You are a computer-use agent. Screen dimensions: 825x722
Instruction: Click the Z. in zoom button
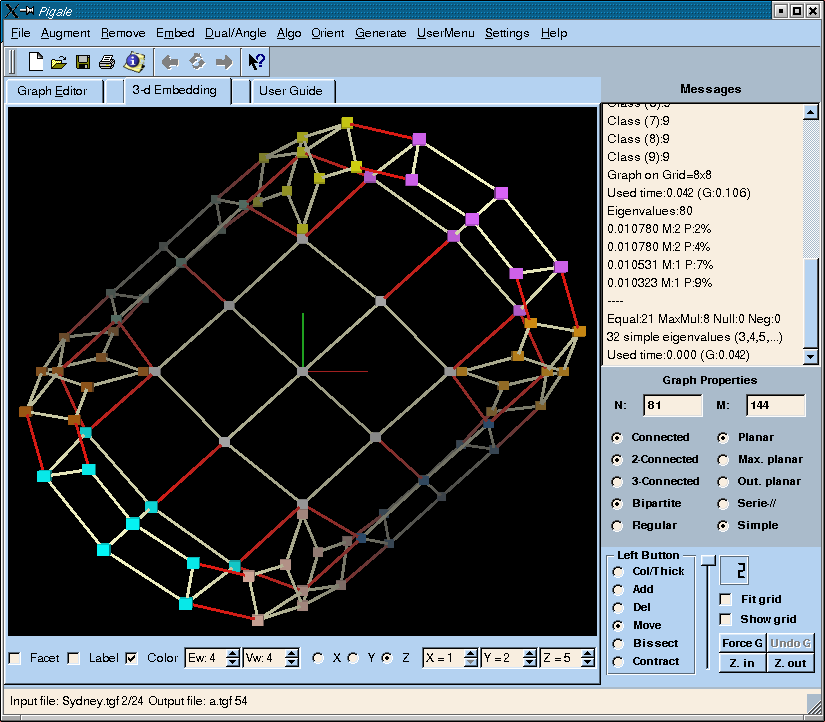click(741, 663)
